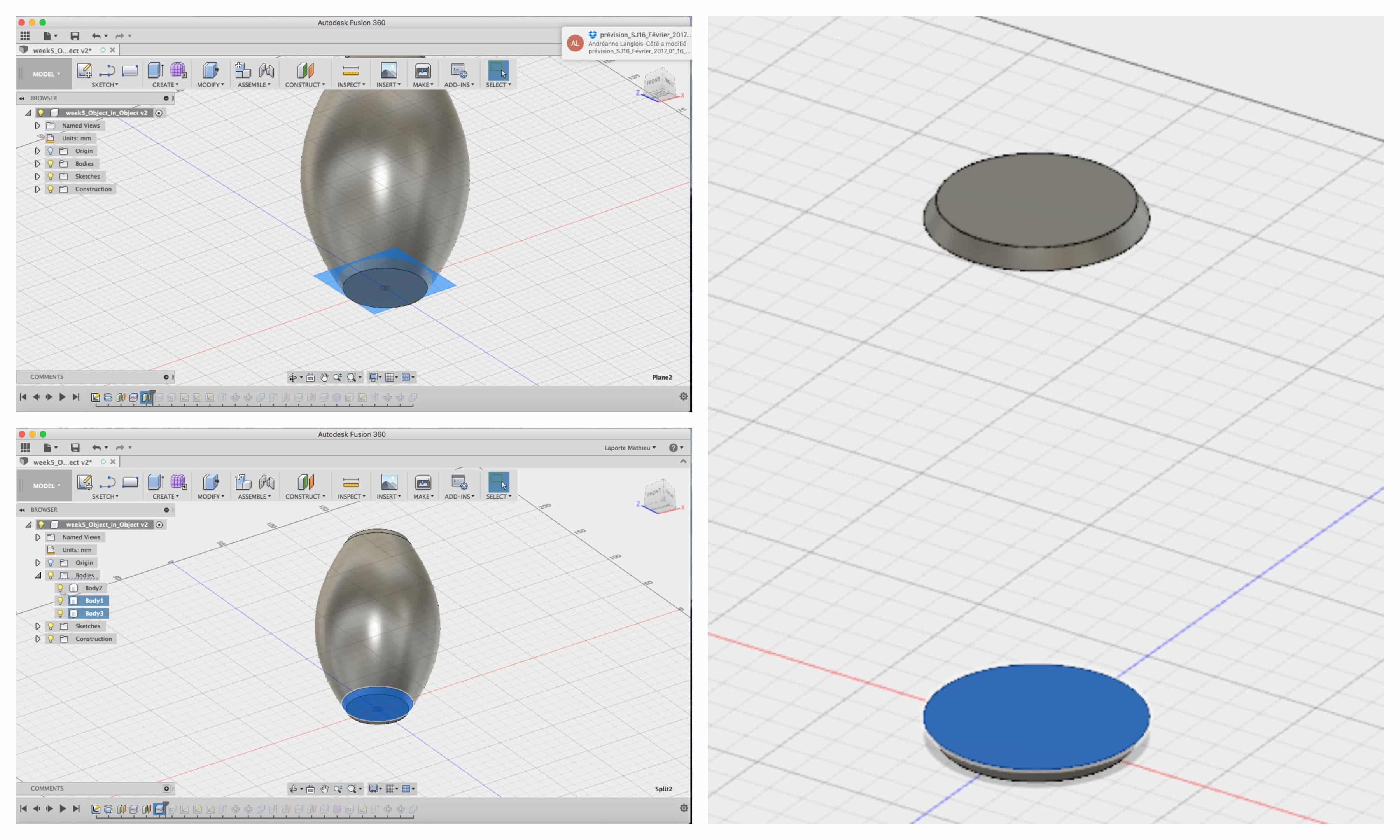Open the MODIFY menu in upper window
1400x840 pixels.
210,84
